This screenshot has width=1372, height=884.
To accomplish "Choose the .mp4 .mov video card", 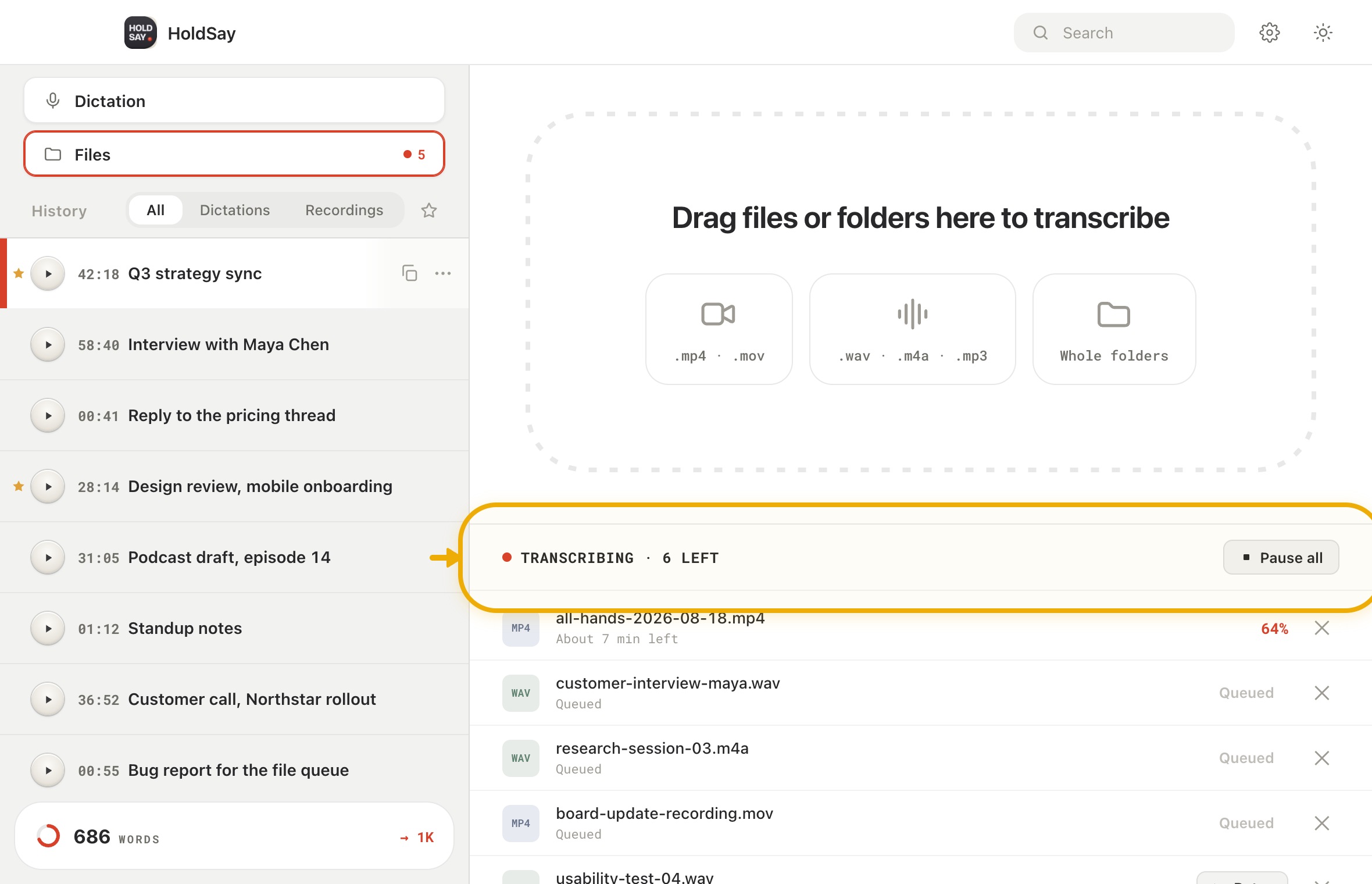I will pos(719,329).
